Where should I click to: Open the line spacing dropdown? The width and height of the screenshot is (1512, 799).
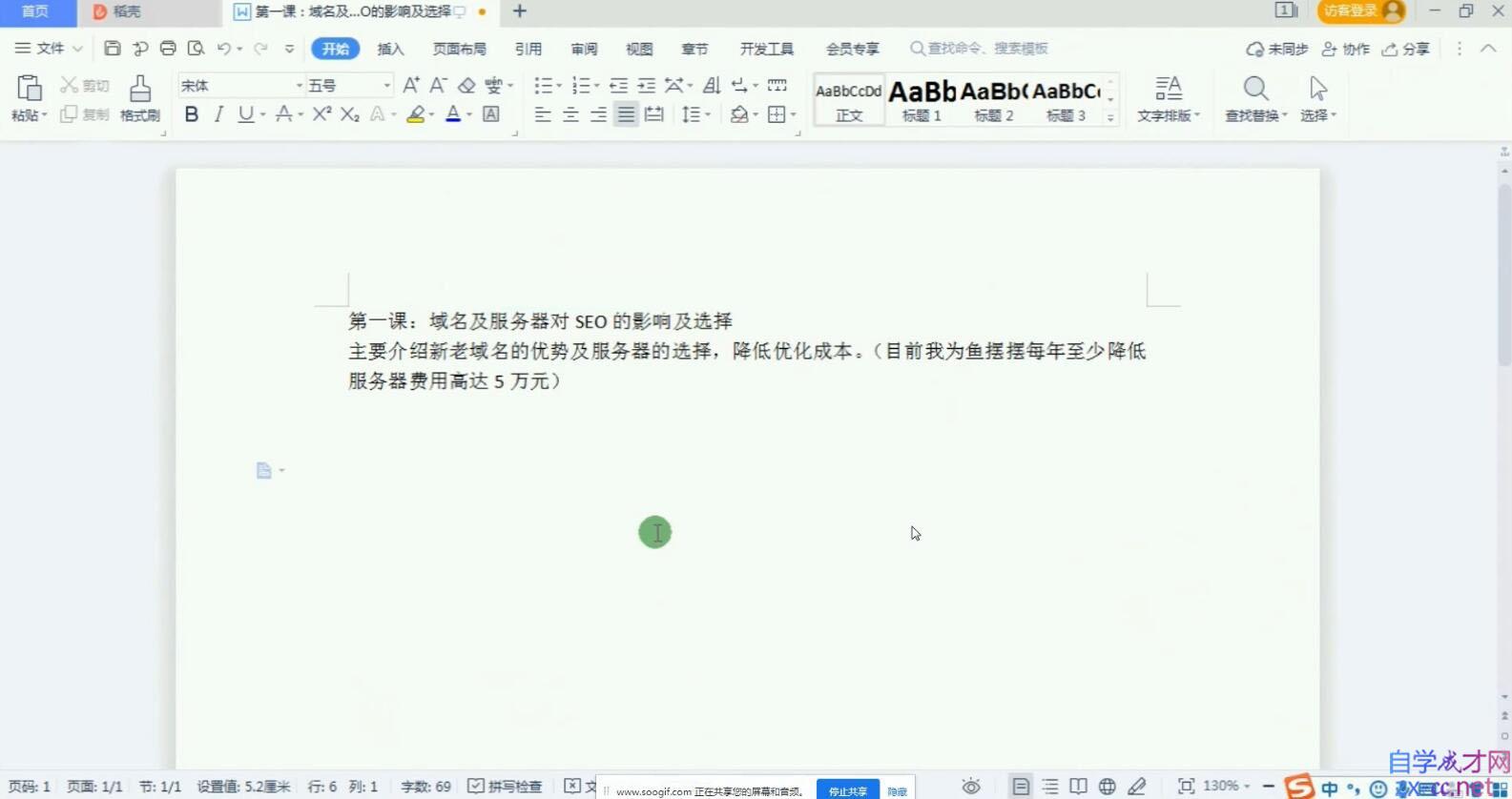pos(708,115)
